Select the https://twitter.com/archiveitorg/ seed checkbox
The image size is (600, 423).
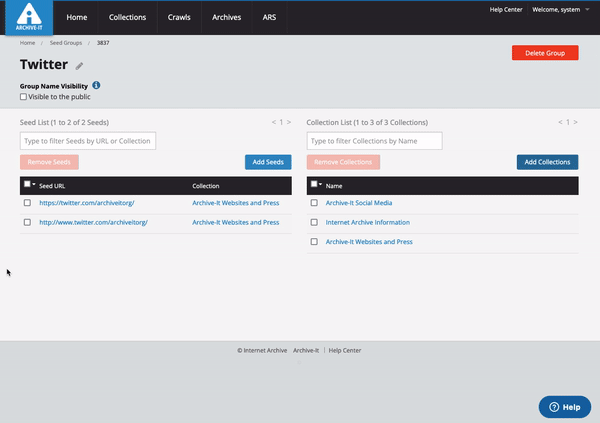point(27,203)
